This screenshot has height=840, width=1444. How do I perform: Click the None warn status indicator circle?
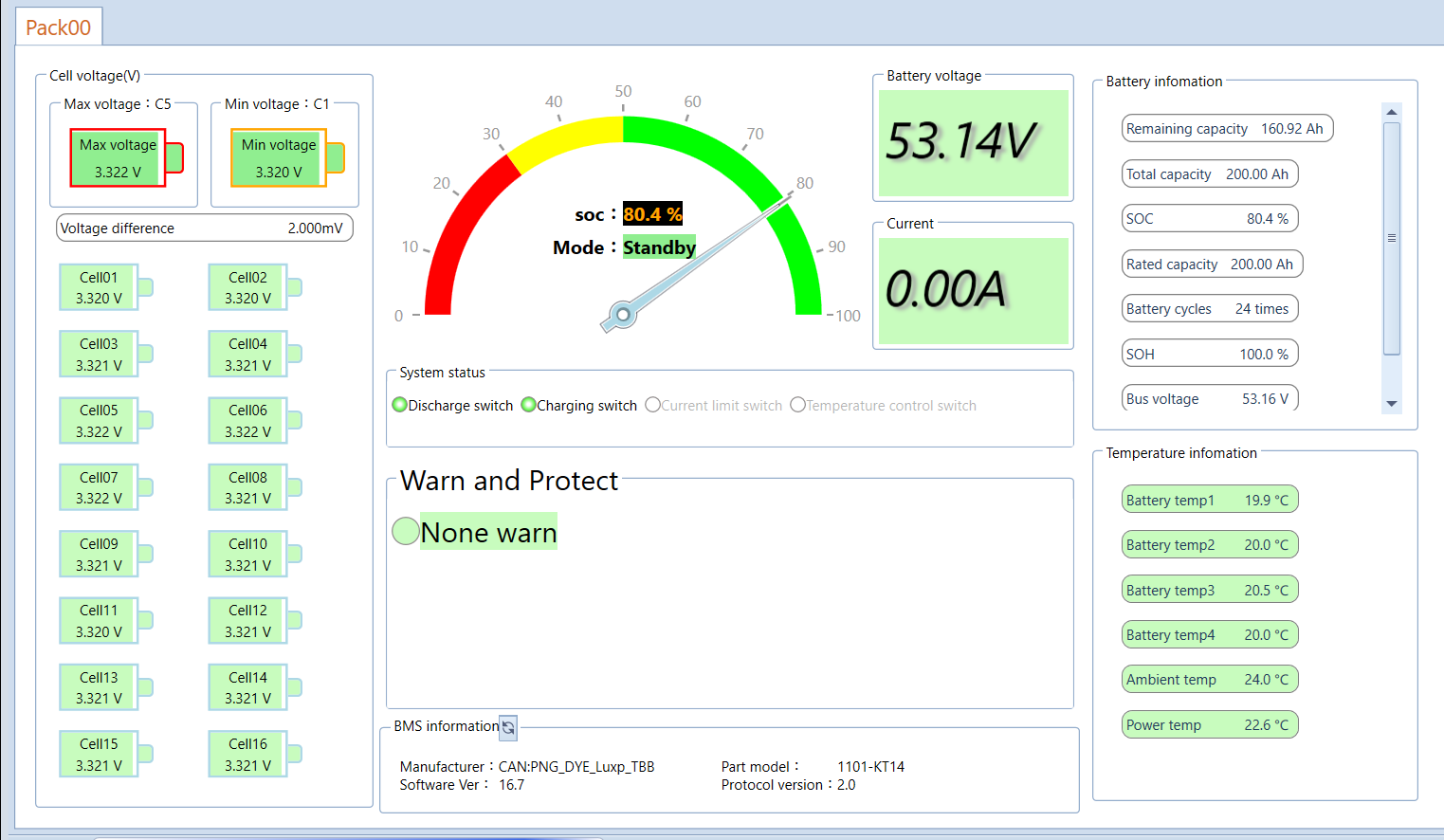(x=406, y=531)
